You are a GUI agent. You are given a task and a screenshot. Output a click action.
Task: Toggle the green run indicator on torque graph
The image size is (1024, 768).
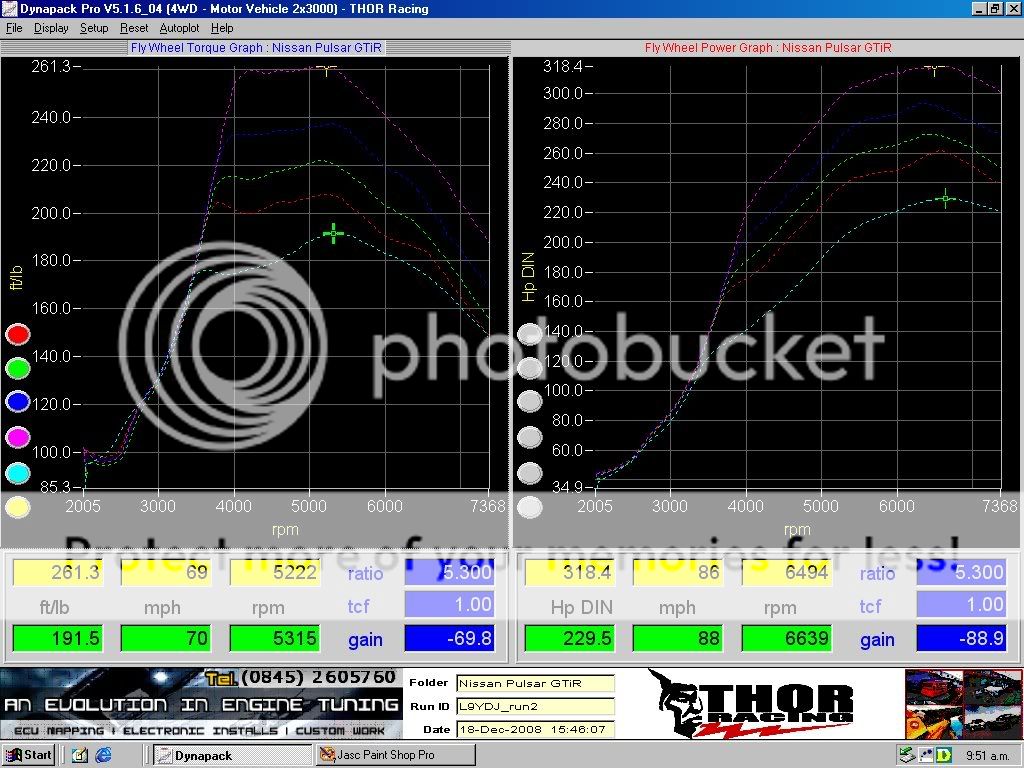(x=18, y=368)
